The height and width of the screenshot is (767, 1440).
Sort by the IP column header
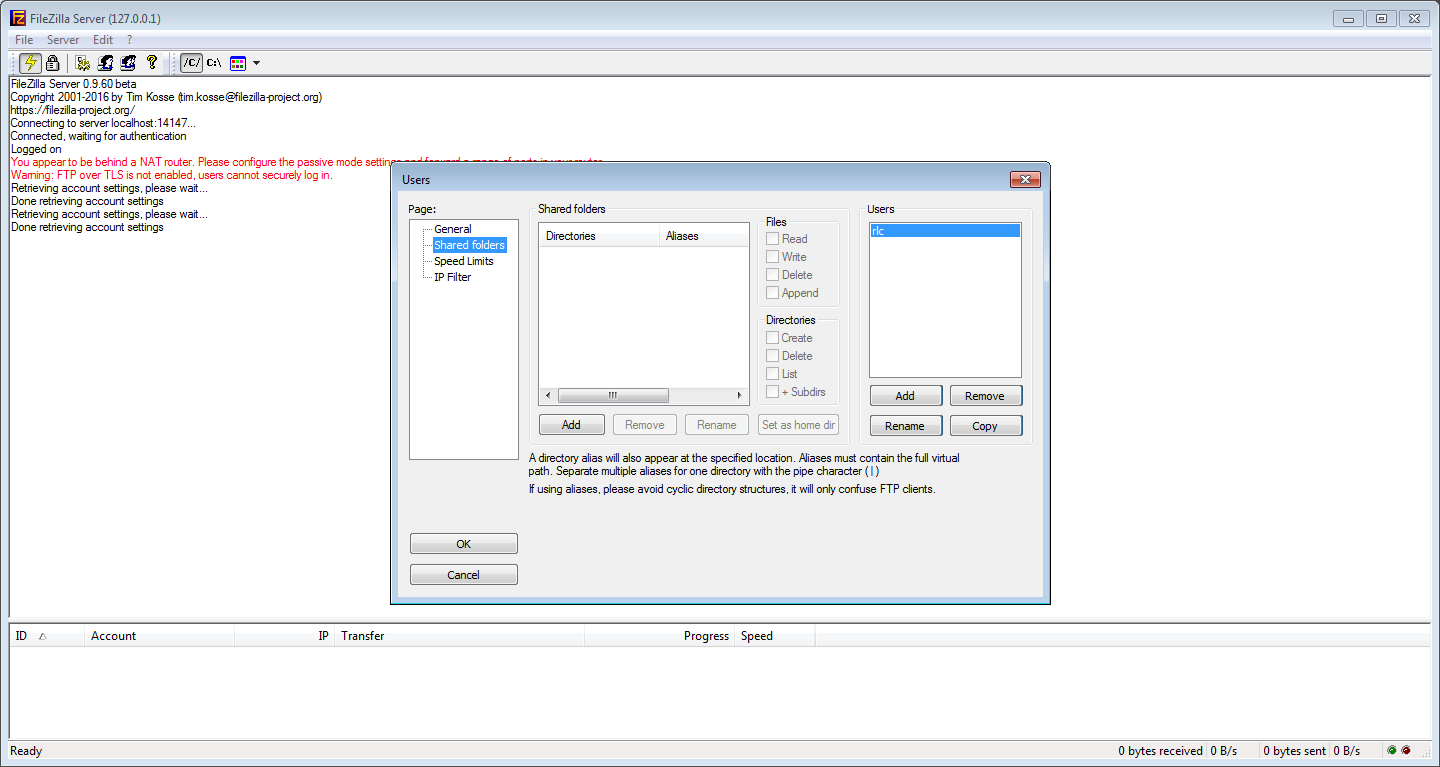285,636
